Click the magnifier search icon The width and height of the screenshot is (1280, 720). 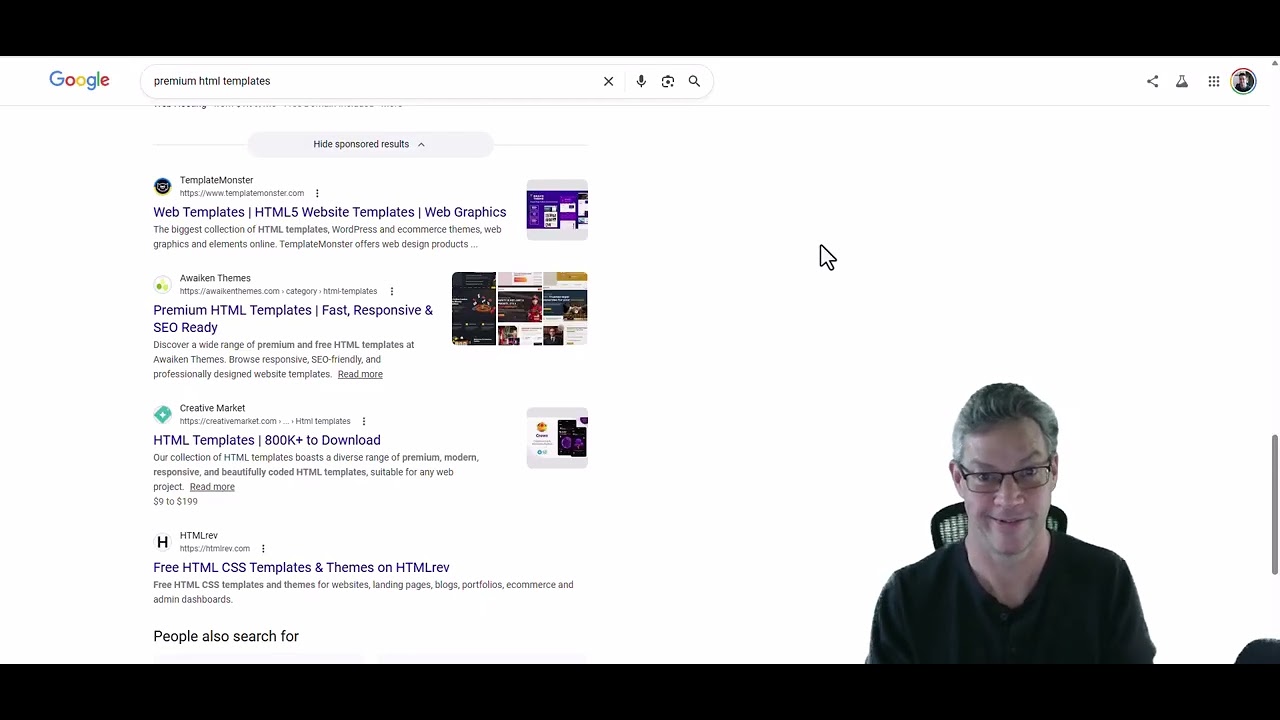coord(694,81)
